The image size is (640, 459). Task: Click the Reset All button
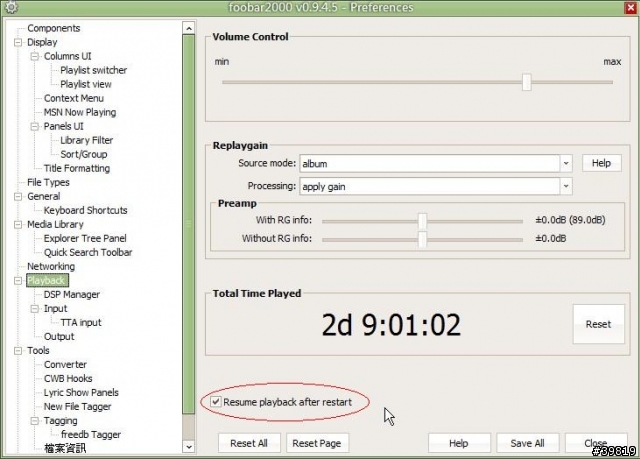click(249, 443)
